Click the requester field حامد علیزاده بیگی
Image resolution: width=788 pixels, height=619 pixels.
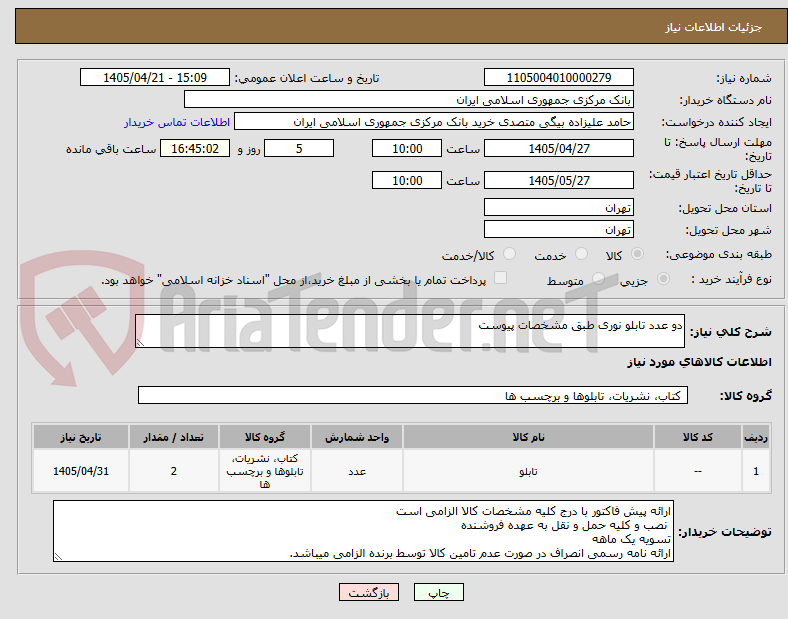click(434, 122)
